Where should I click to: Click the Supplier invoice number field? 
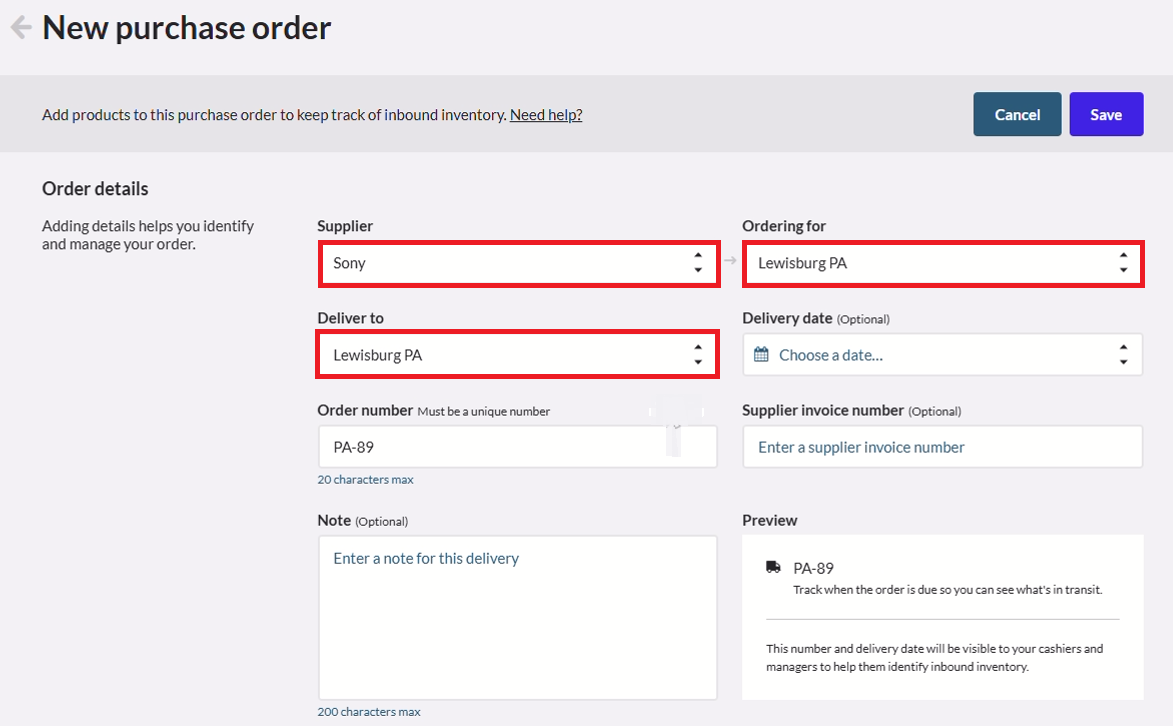point(943,447)
